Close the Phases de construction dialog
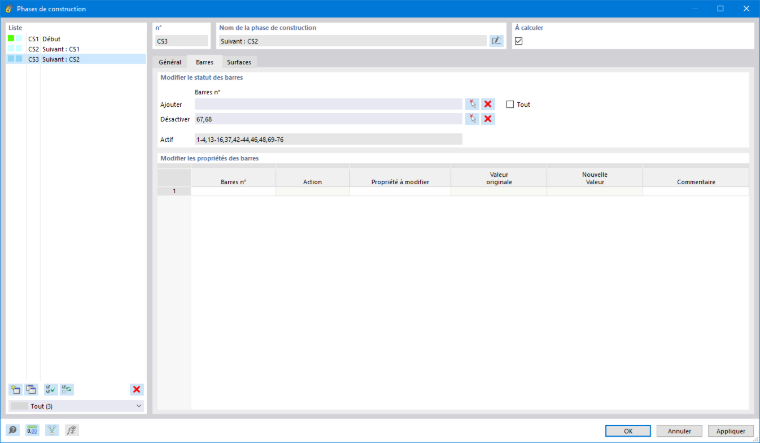760x443 pixels. pyautogui.click(x=746, y=8)
